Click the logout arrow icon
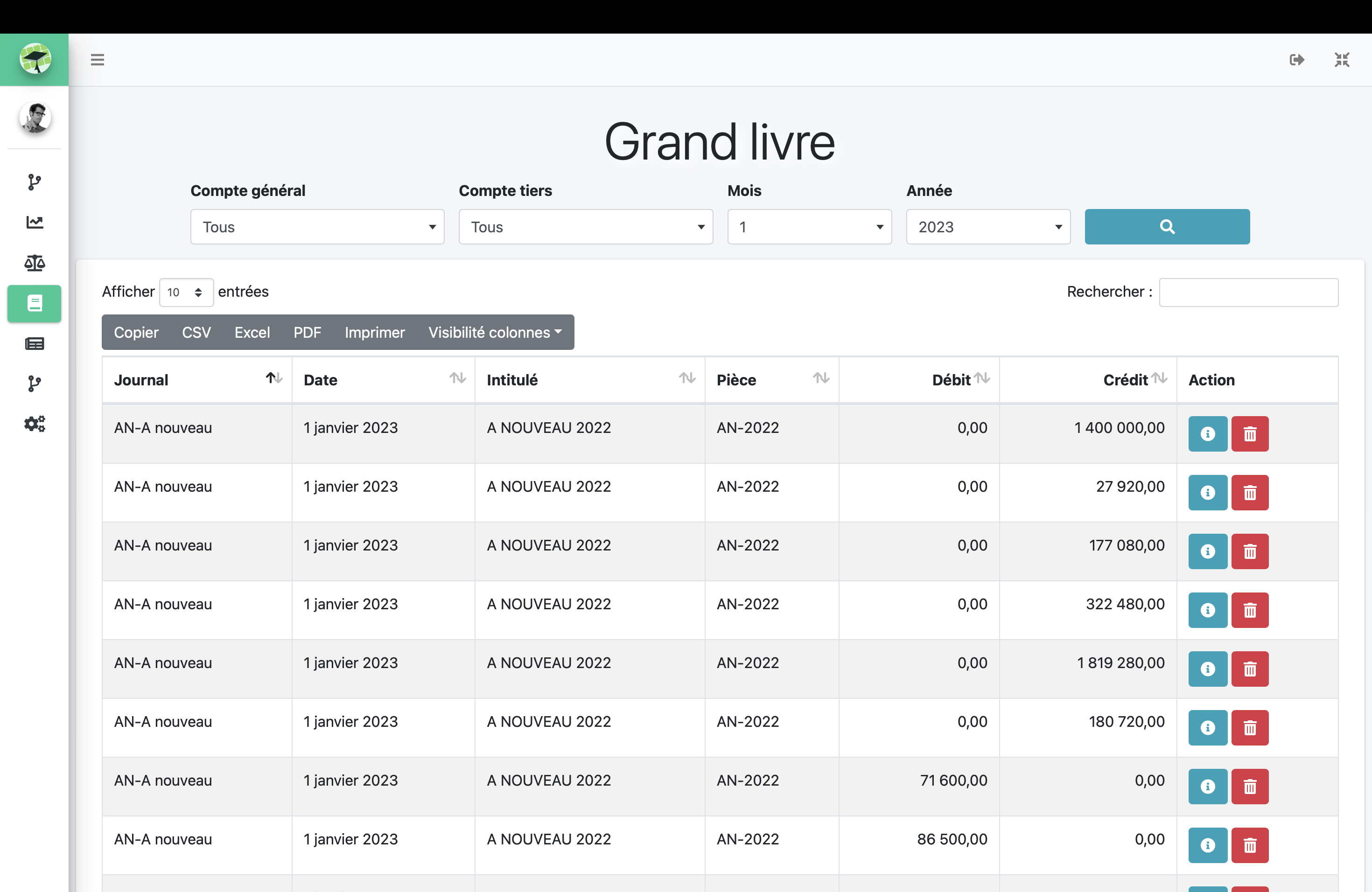This screenshot has width=1372, height=892. pyautogui.click(x=1296, y=59)
